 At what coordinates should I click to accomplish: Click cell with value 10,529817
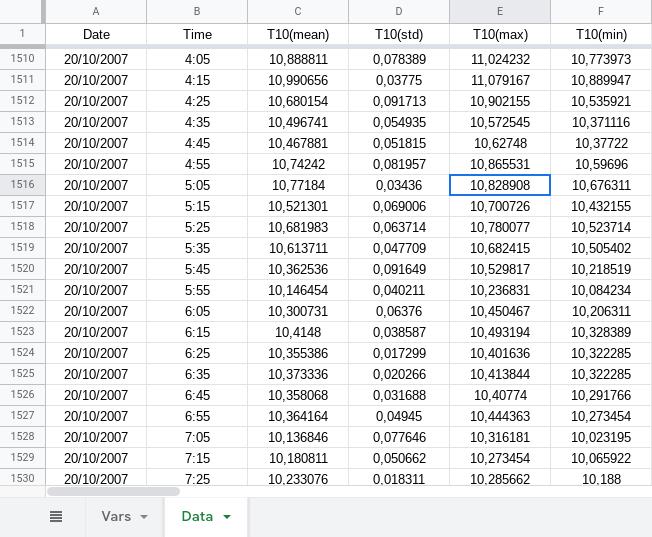[x=500, y=269]
